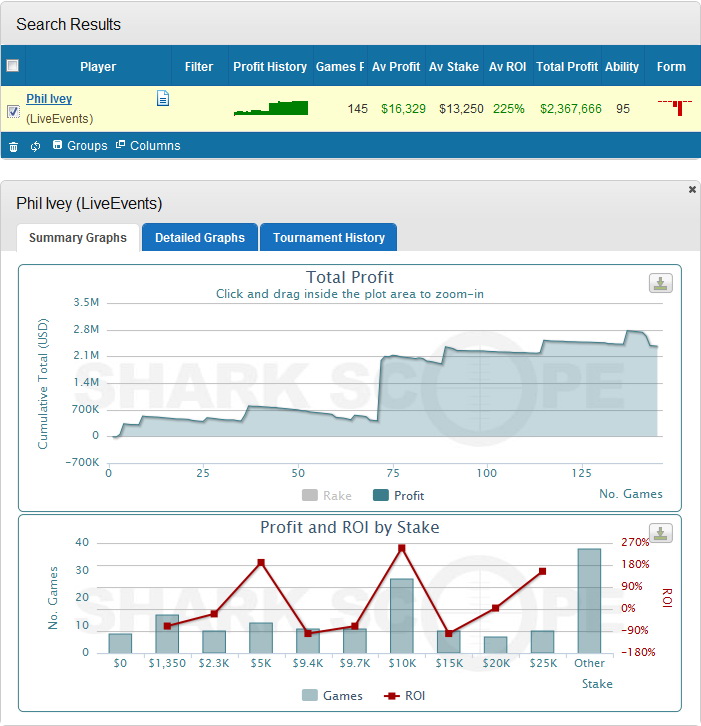Screen dimensions: 701x726
Task: Sort by the Ability column header
Action: (622, 67)
